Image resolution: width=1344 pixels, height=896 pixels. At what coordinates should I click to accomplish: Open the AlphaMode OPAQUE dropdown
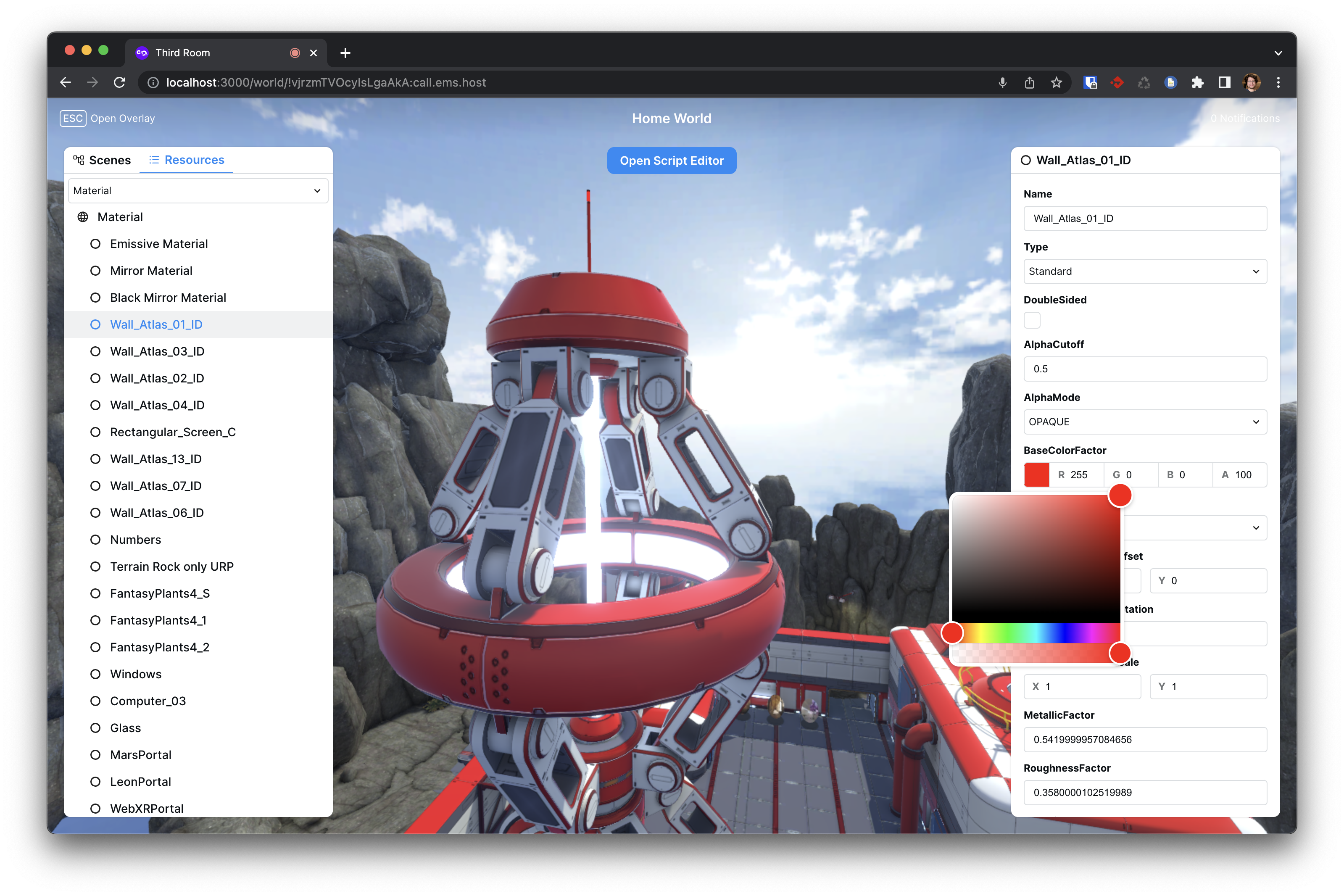pos(1144,422)
